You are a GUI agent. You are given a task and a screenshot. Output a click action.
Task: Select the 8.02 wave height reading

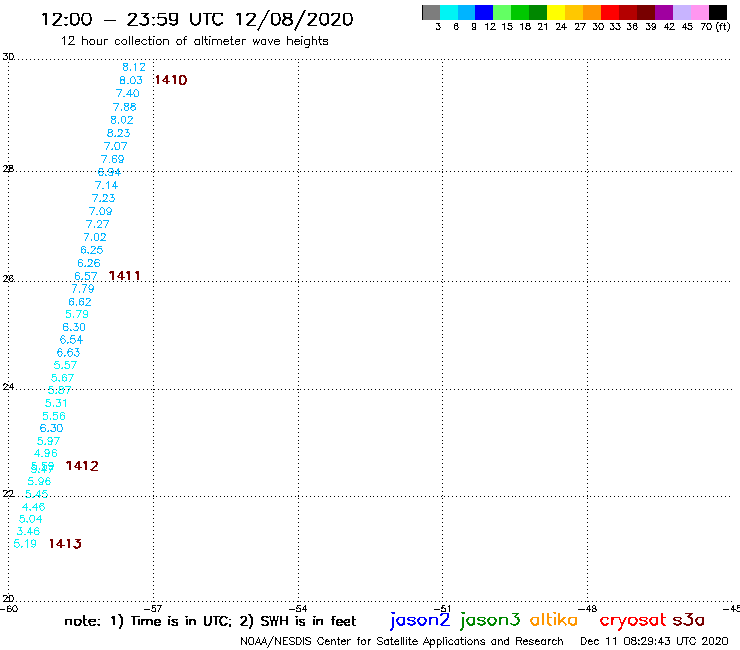(x=122, y=120)
